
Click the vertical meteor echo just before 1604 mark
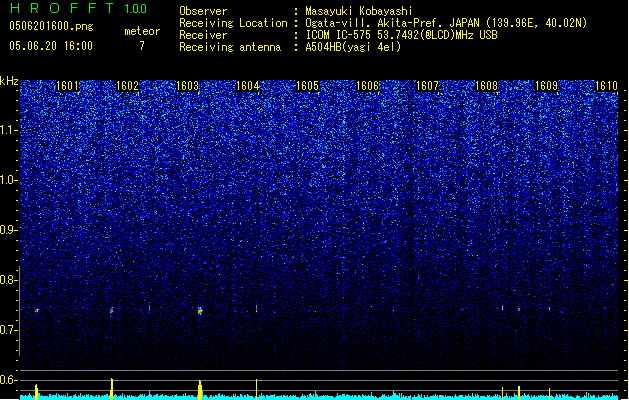click(x=257, y=308)
